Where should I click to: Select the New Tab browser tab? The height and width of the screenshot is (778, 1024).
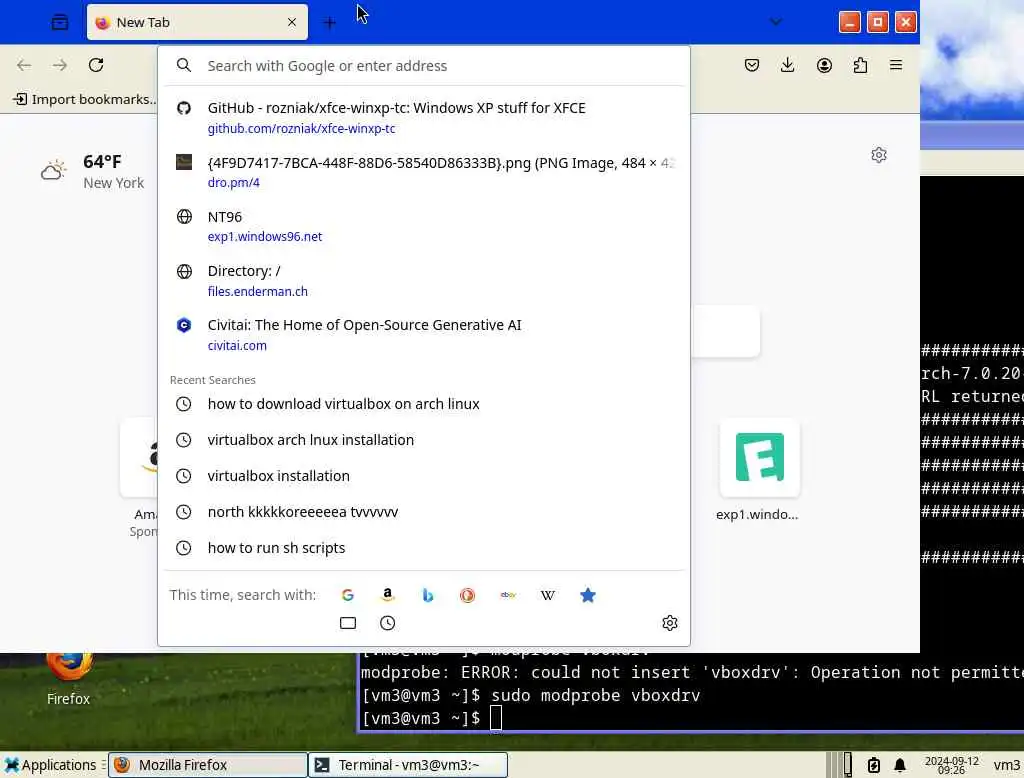click(197, 22)
